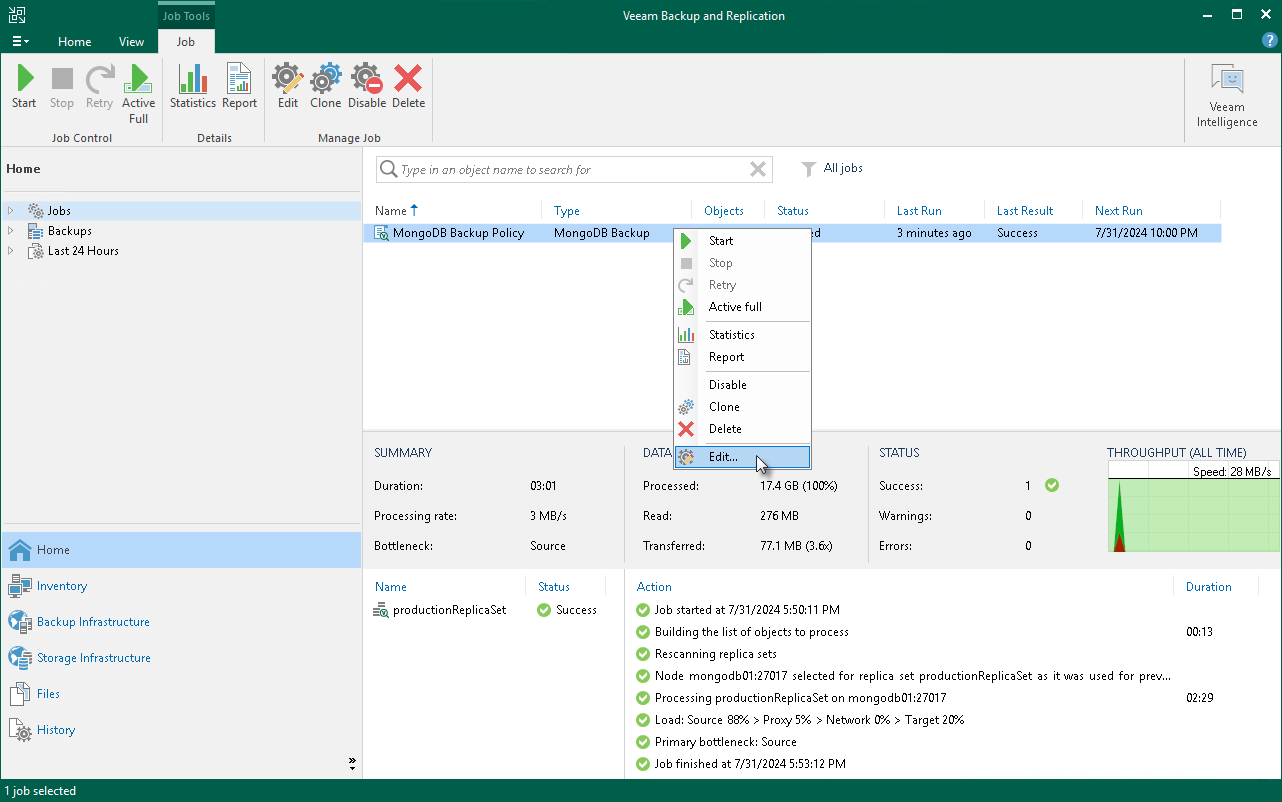Choose Retry in the context menu
The width and height of the screenshot is (1282, 802).
coord(742,285)
